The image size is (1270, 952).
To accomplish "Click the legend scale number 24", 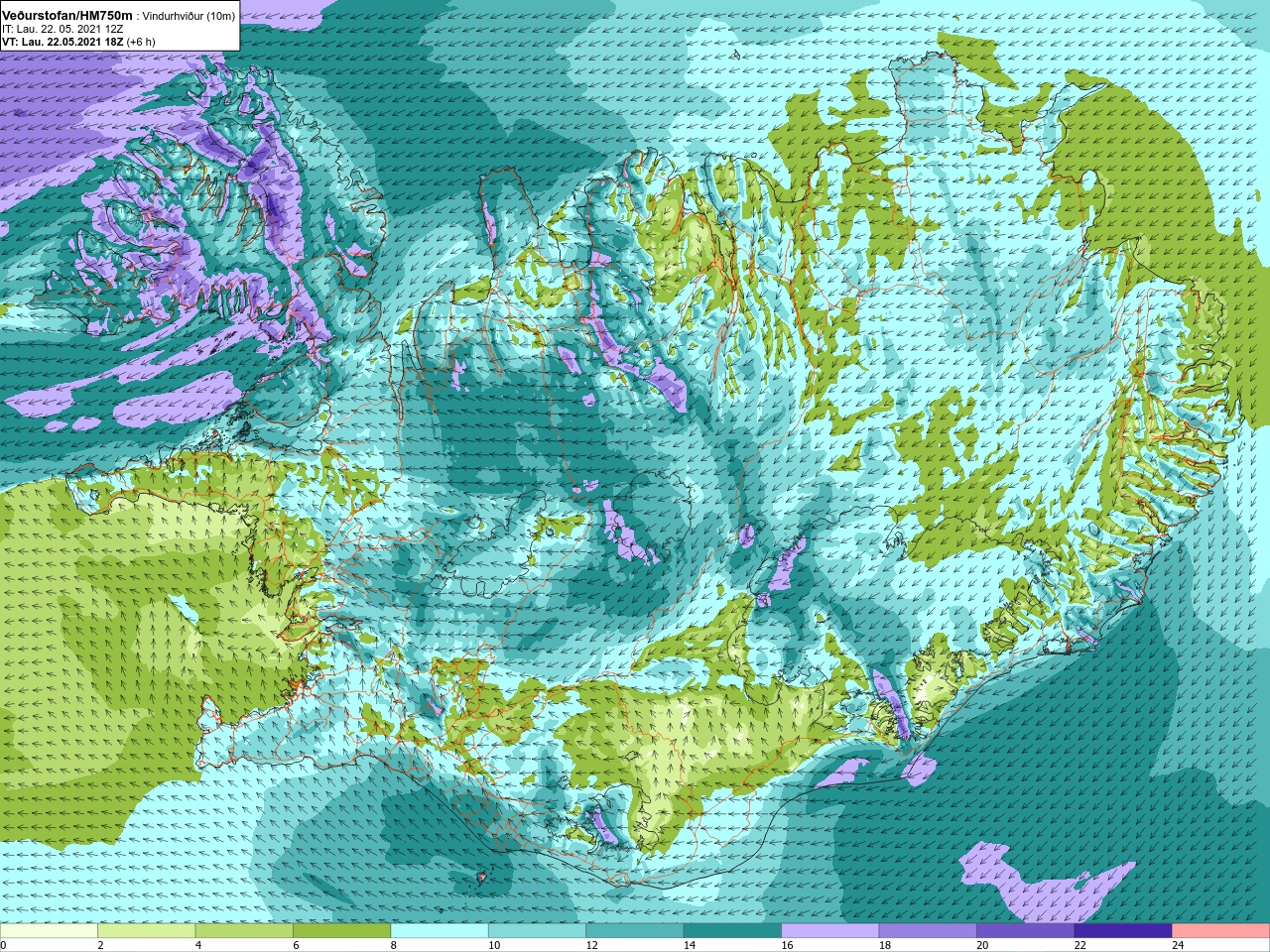I will tap(1179, 945).
